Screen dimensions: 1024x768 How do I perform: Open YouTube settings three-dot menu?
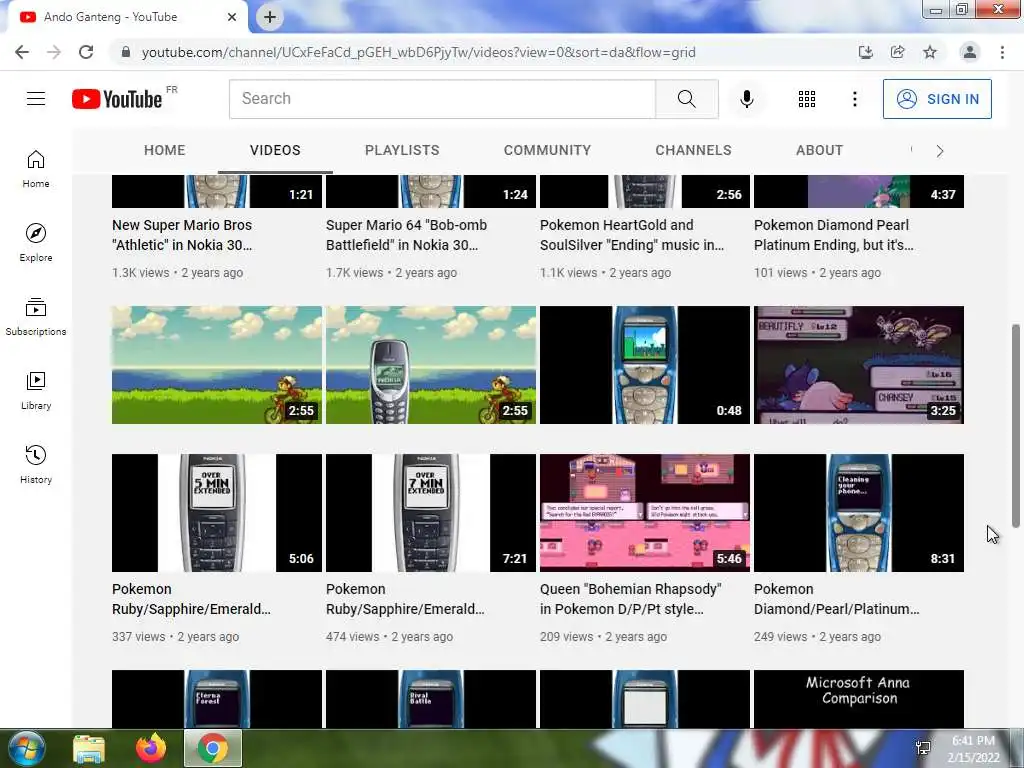click(x=854, y=99)
